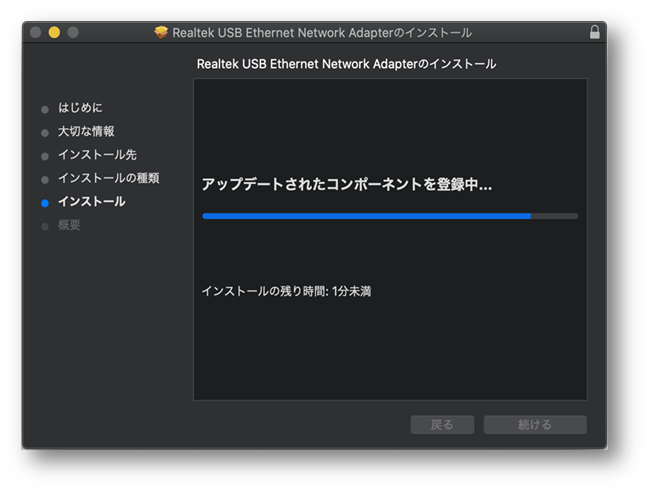The image size is (650, 492).
Task: Click the blue bullet beside インストール step
Action: click(x=45, y=203)
